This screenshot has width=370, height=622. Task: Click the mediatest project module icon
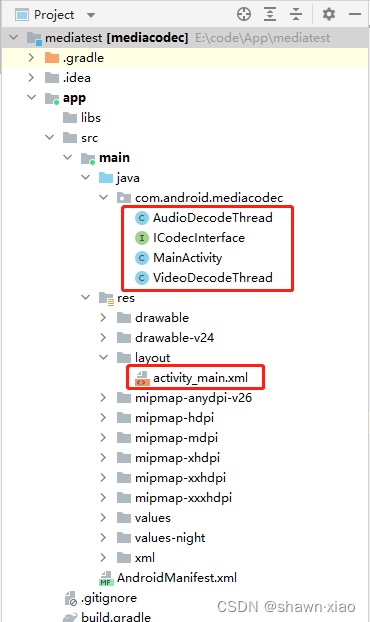34,38
